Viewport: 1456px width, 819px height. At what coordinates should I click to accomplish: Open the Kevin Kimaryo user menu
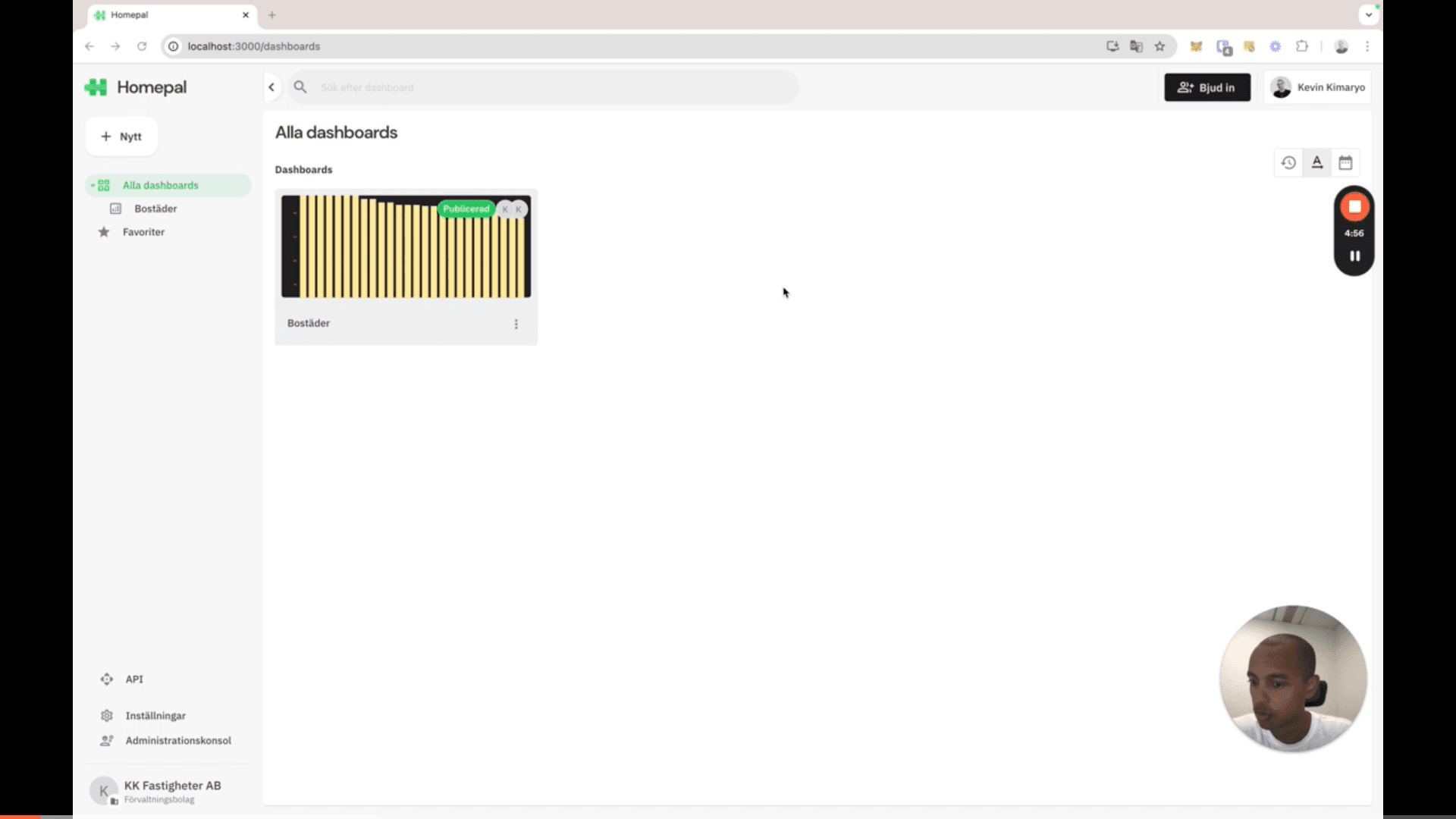[1318, 87]
